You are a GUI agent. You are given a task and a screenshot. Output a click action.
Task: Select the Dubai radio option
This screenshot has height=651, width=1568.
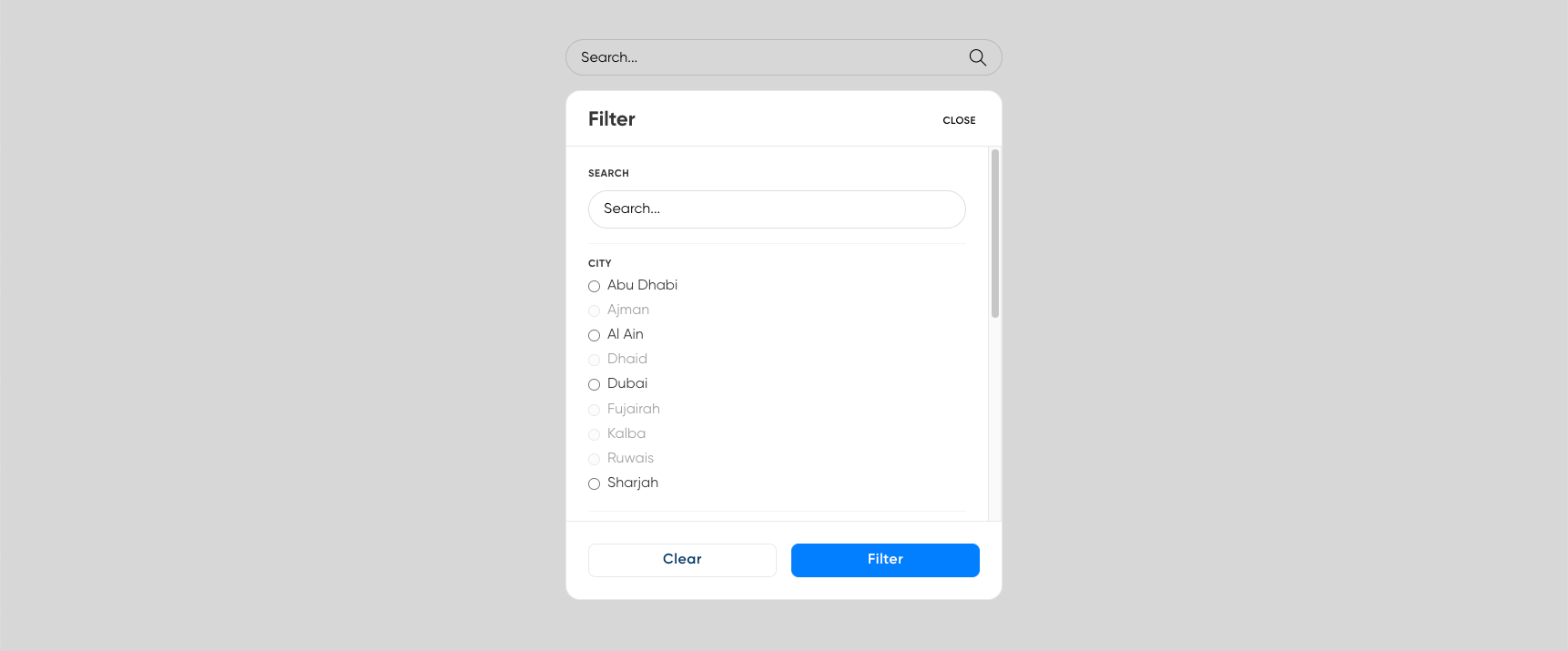594,384
